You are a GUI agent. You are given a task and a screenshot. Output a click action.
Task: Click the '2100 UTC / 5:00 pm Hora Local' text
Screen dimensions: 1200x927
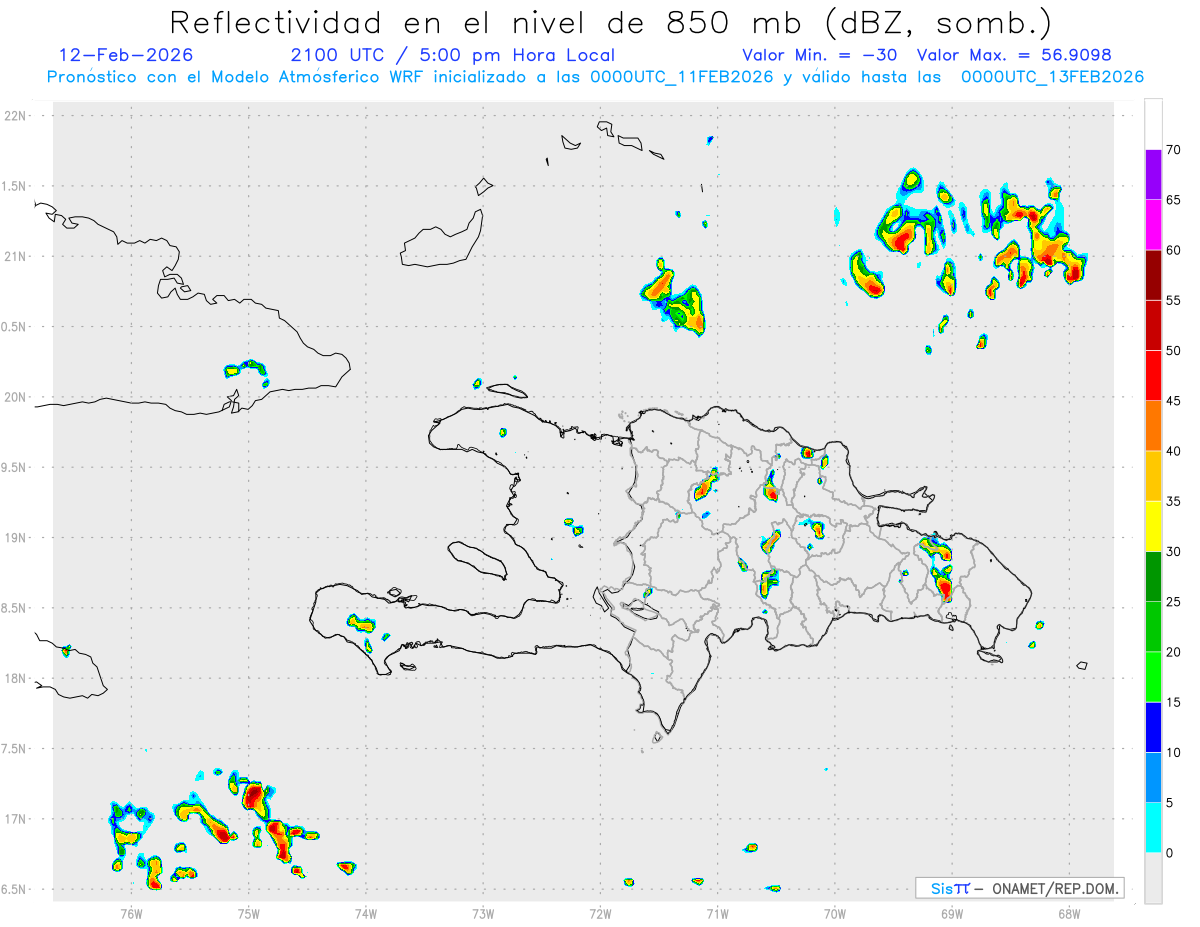[x=452, y=55]
